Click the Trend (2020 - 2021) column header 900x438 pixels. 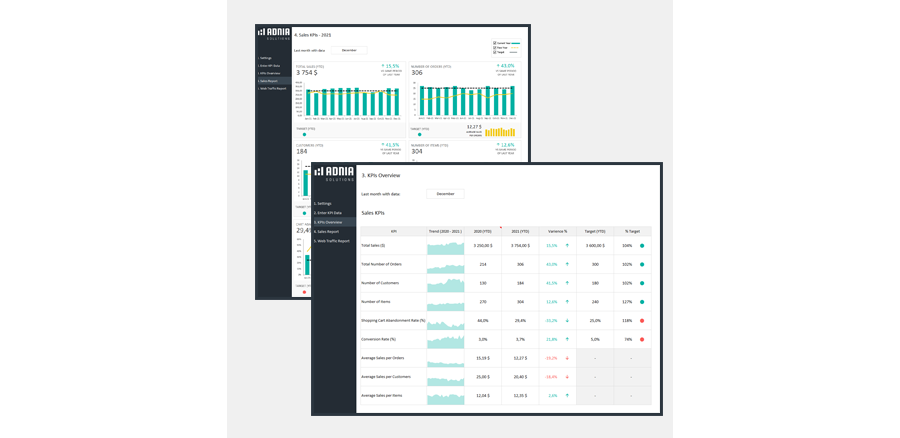coord(445,230)
